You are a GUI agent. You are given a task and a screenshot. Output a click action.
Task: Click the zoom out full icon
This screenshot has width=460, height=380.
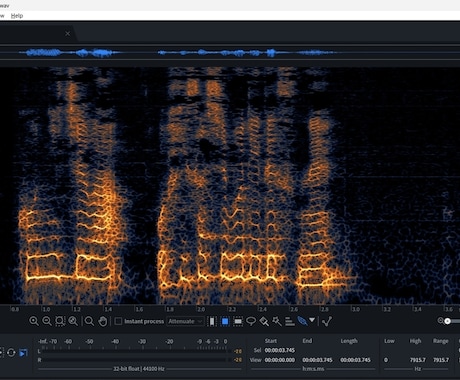coord(73,321)
